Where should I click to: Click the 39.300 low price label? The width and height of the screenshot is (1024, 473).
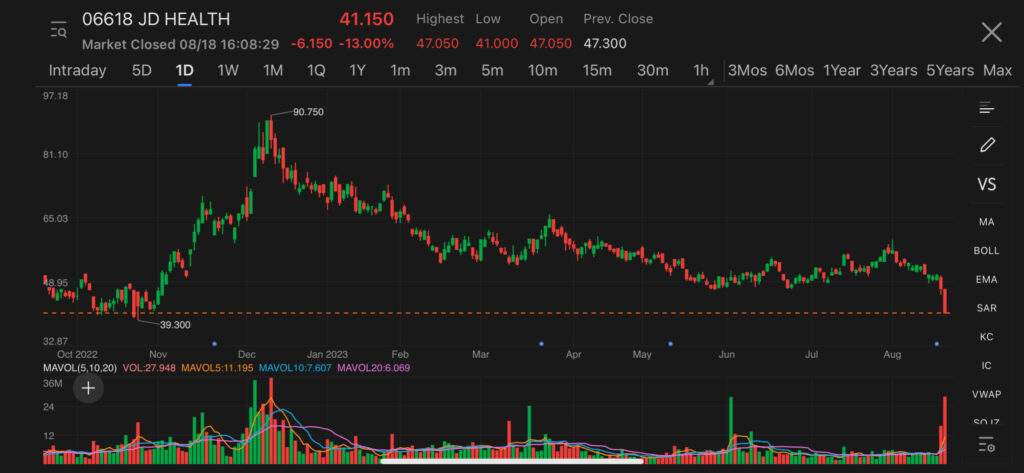175,325
